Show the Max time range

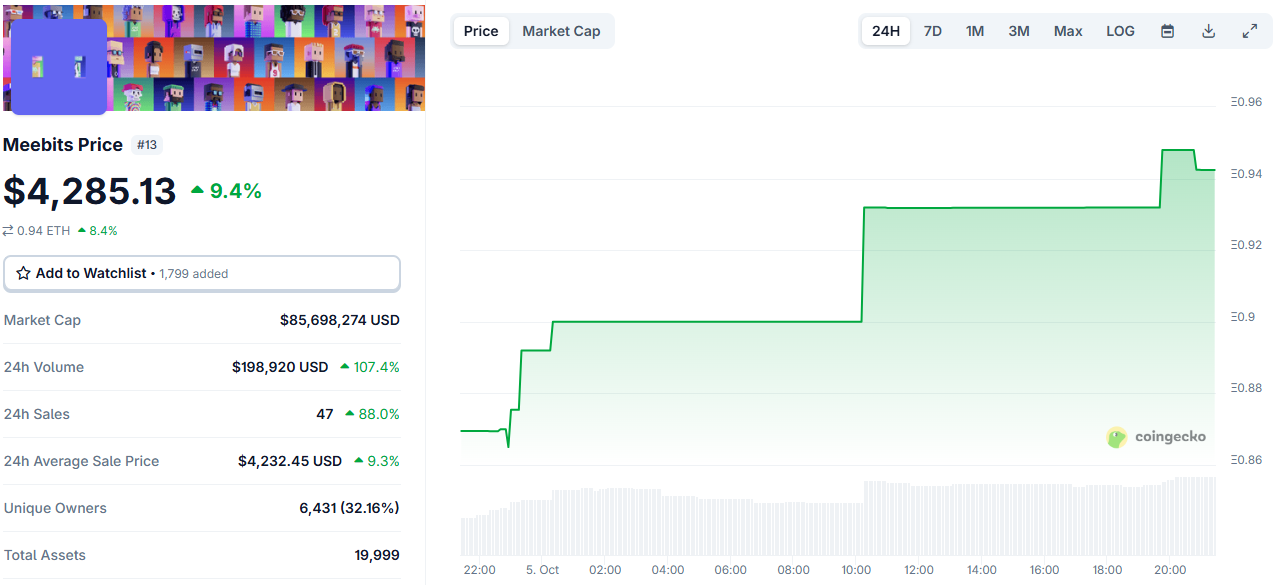[x=1068, y=31]
